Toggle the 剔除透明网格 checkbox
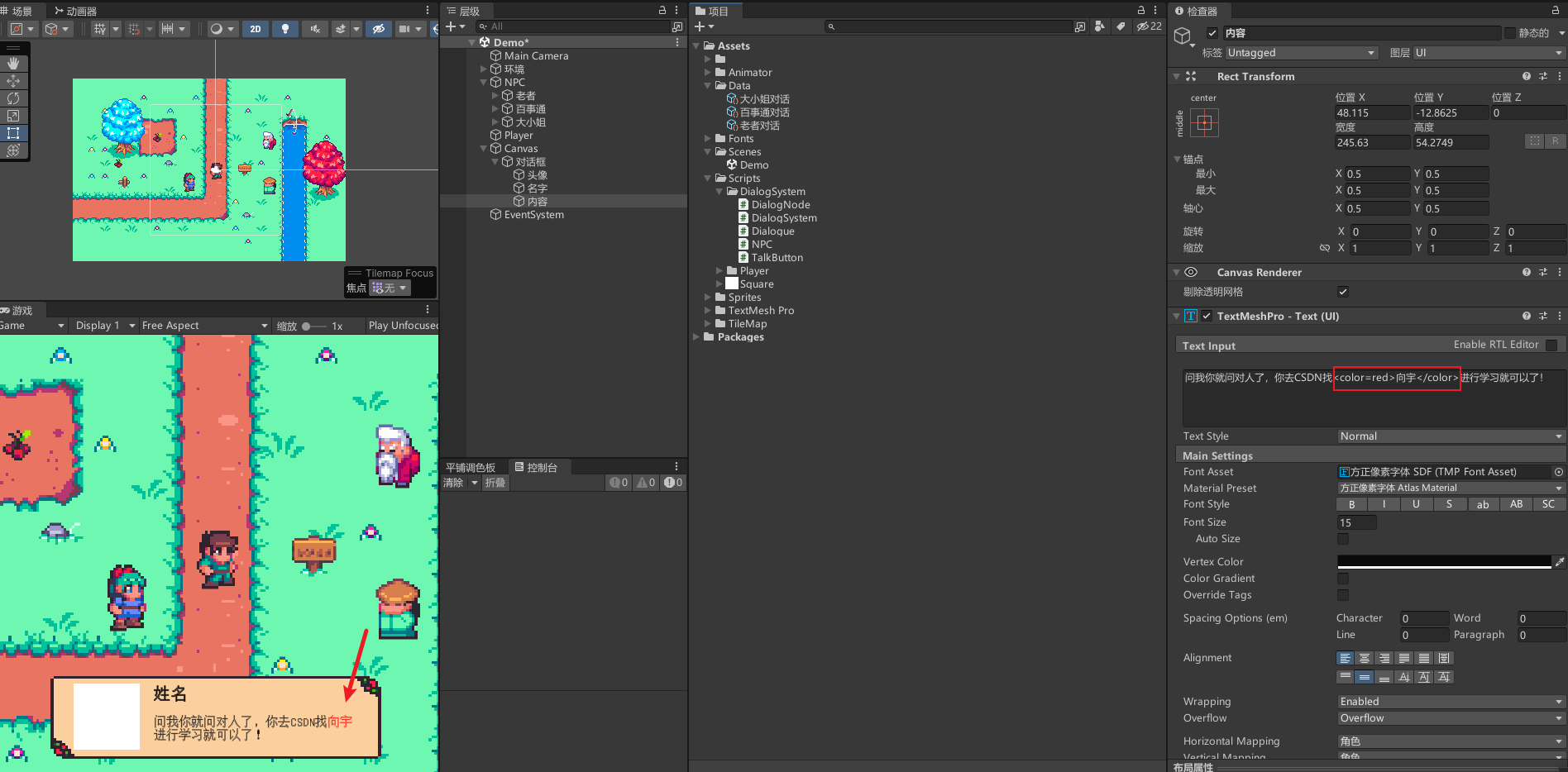 tap(1343, 292)
